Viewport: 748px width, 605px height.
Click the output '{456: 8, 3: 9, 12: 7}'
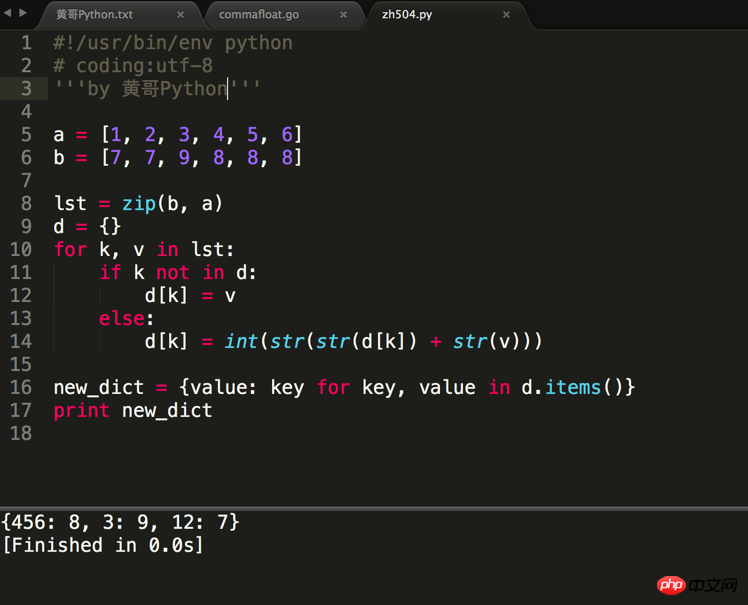[x=120, y=522]
